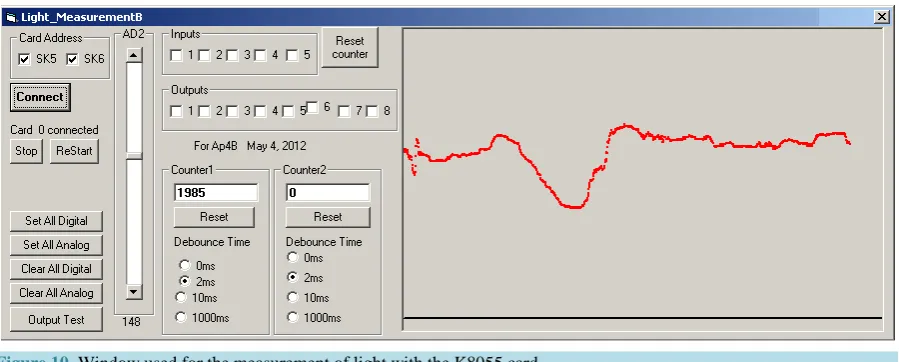
Task: Enable Outputs checkbox 5
Action: pos(288,111)
